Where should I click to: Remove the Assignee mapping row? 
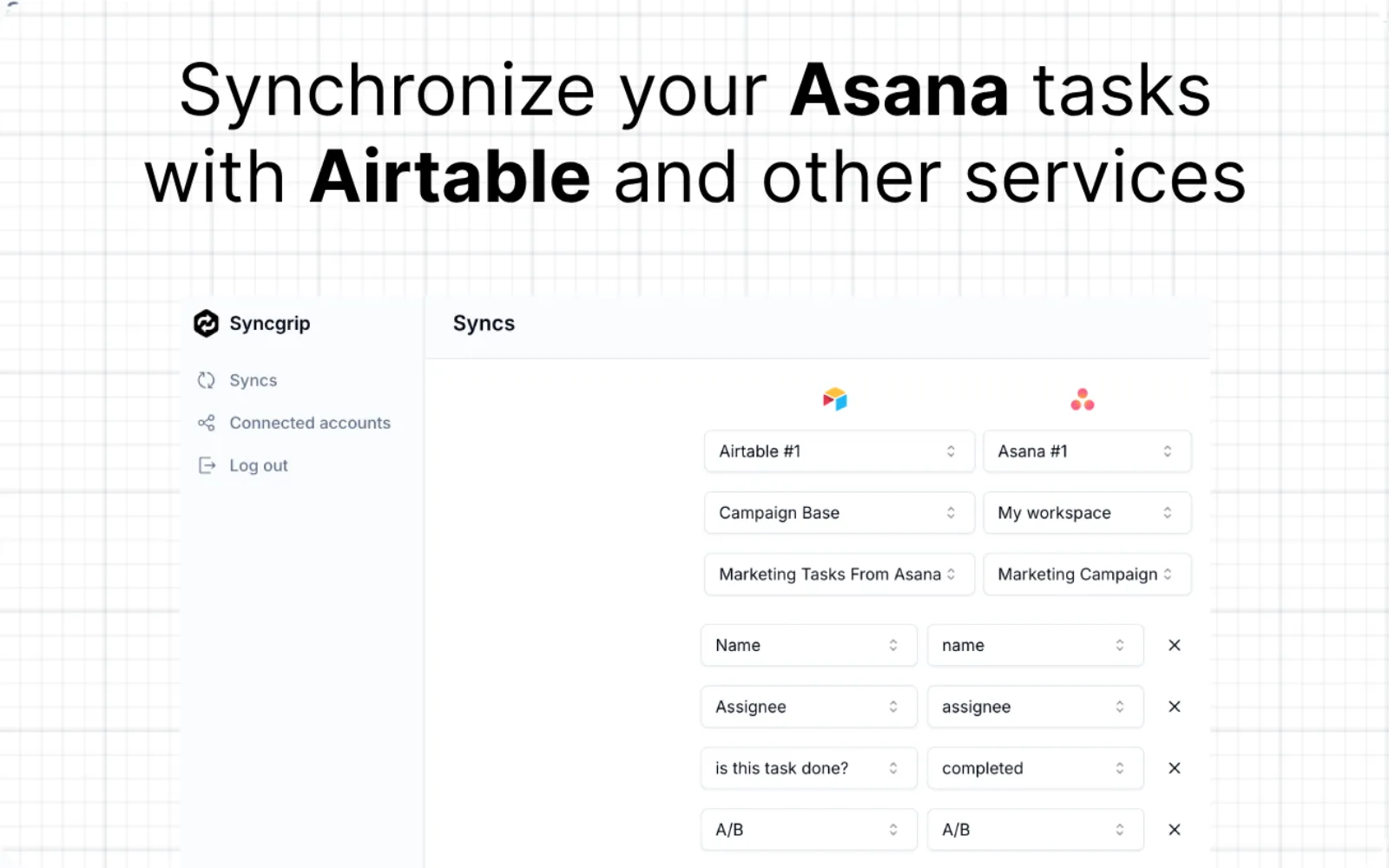(1174, 707)
